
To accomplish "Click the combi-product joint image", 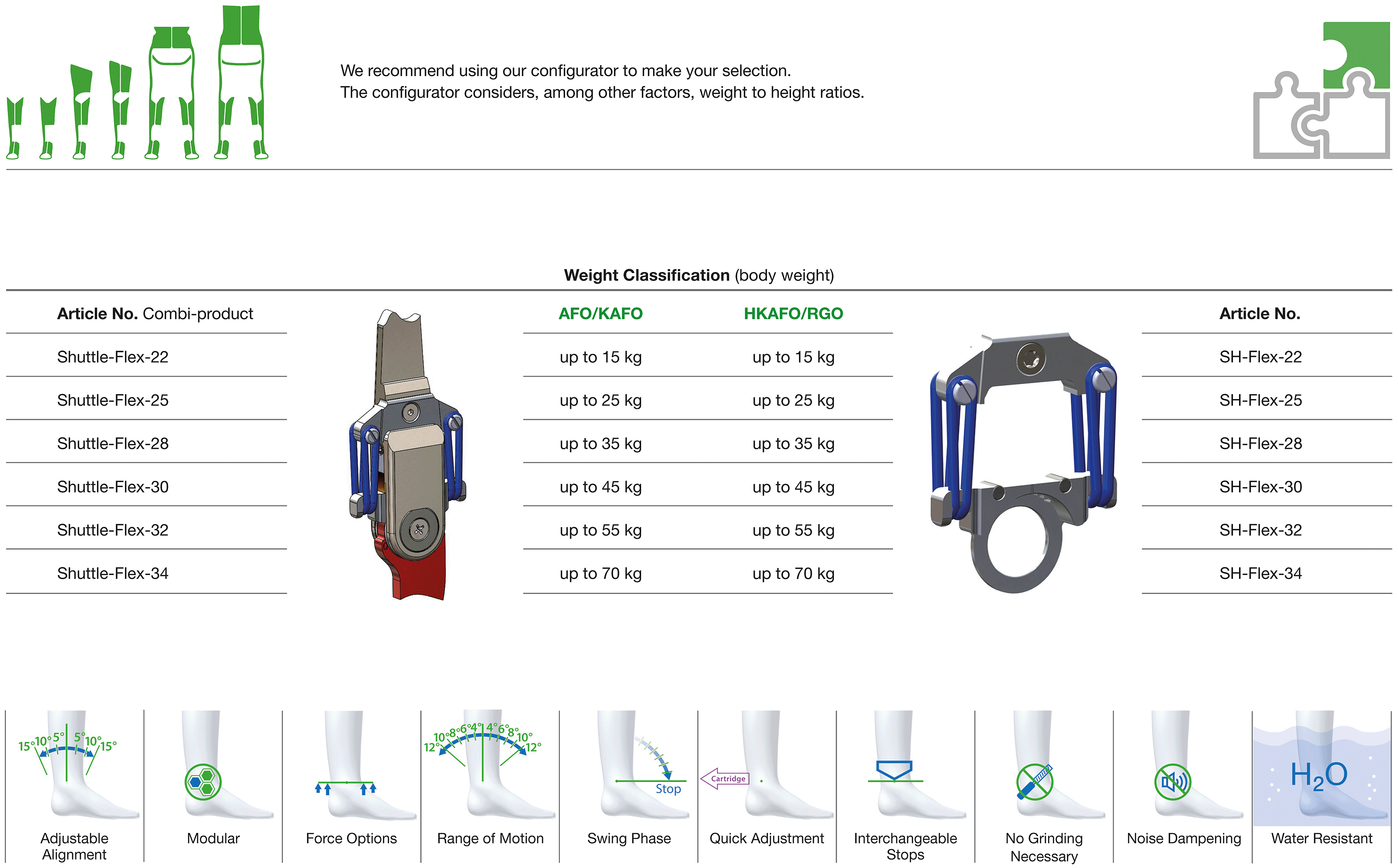I will (x=407, y=455).
